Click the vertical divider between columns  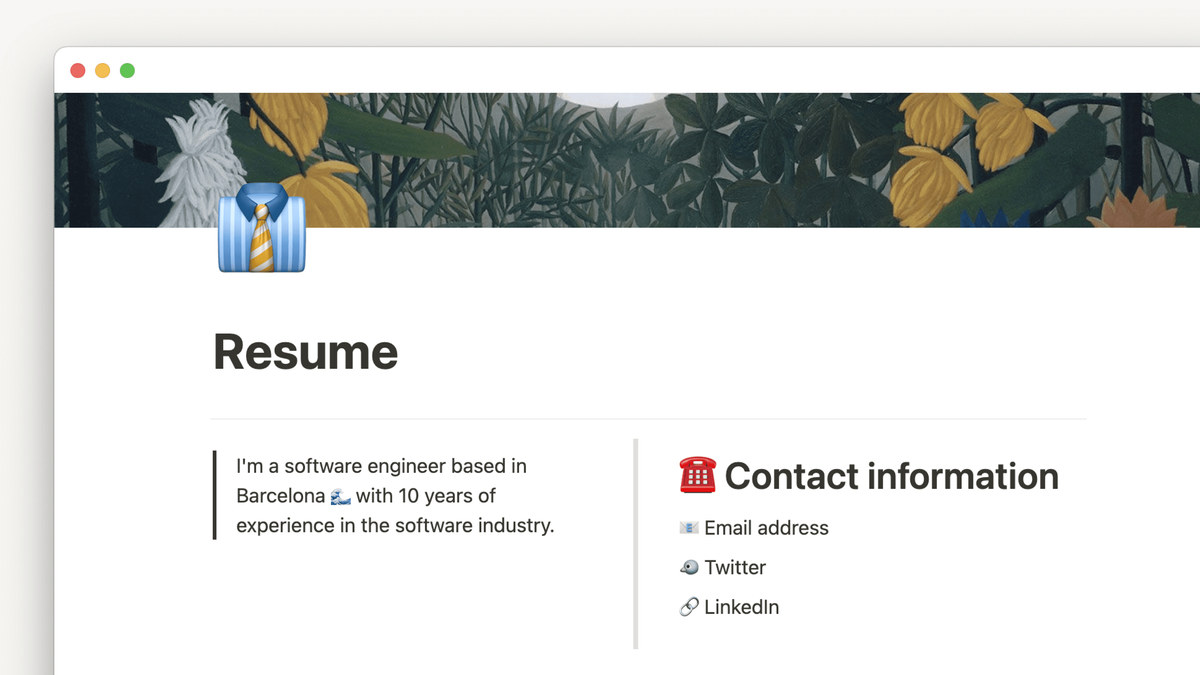636,544
